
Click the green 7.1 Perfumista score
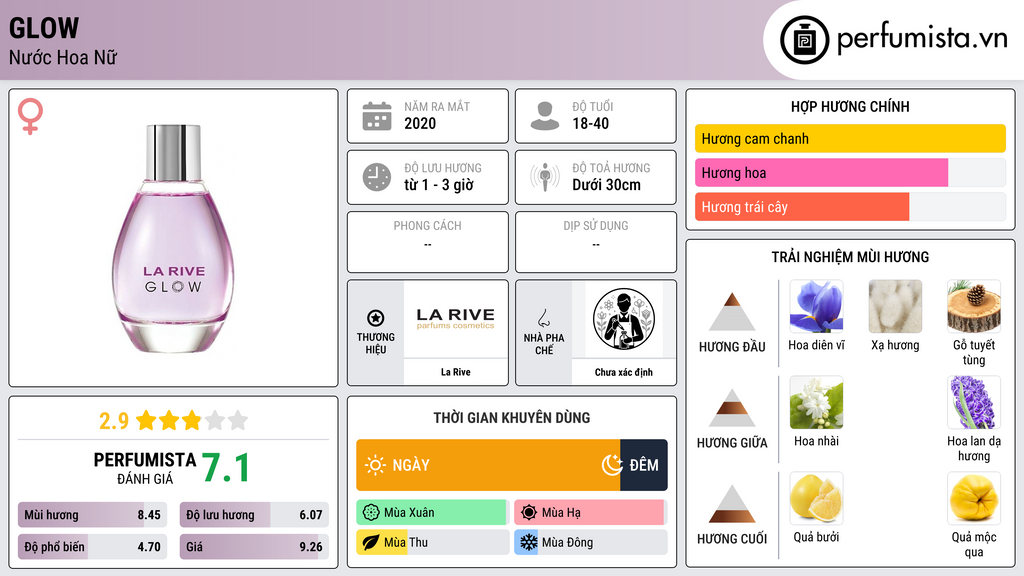[x=226, y=468]
